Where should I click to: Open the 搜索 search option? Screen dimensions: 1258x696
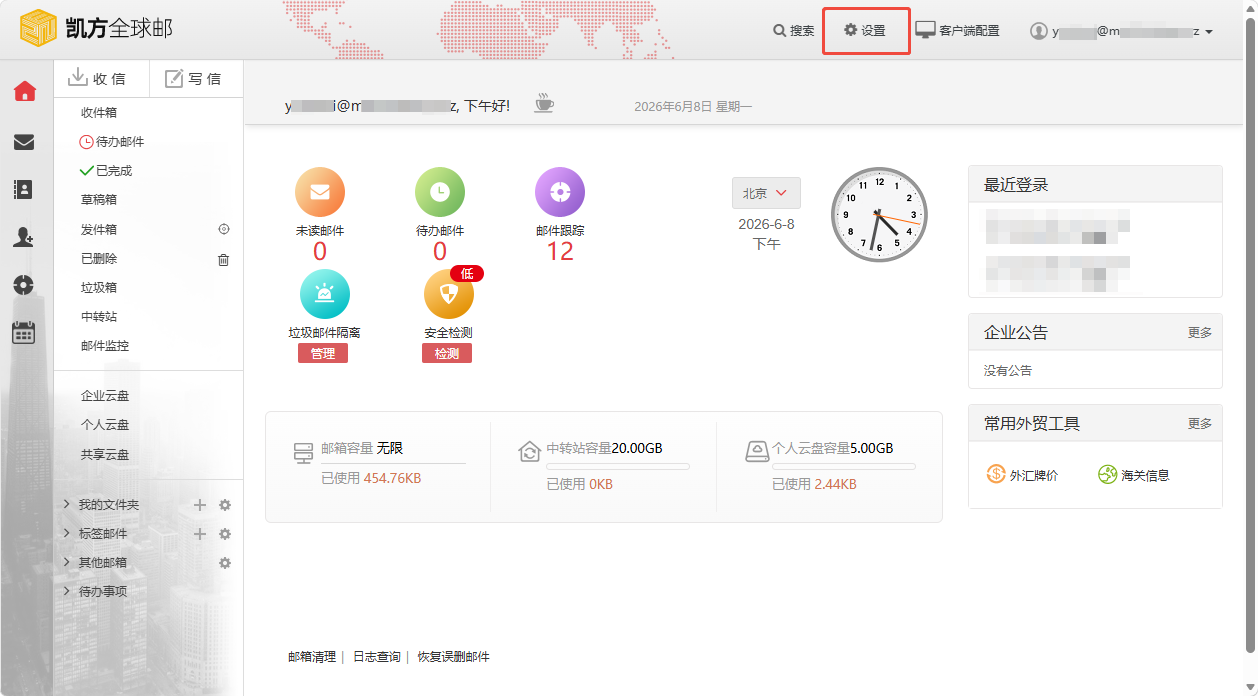tap(794, 31)
